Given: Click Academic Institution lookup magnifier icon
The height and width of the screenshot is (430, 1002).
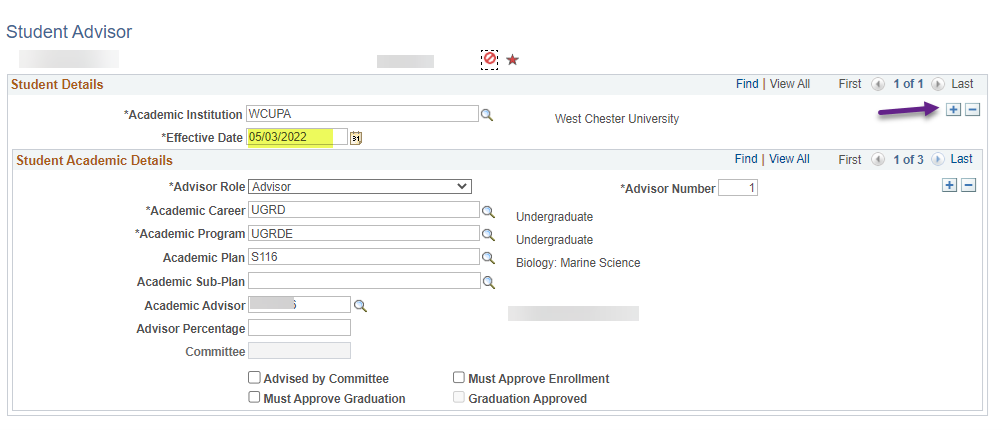Looking at the screenshot, I should click(x=487, y=115).
